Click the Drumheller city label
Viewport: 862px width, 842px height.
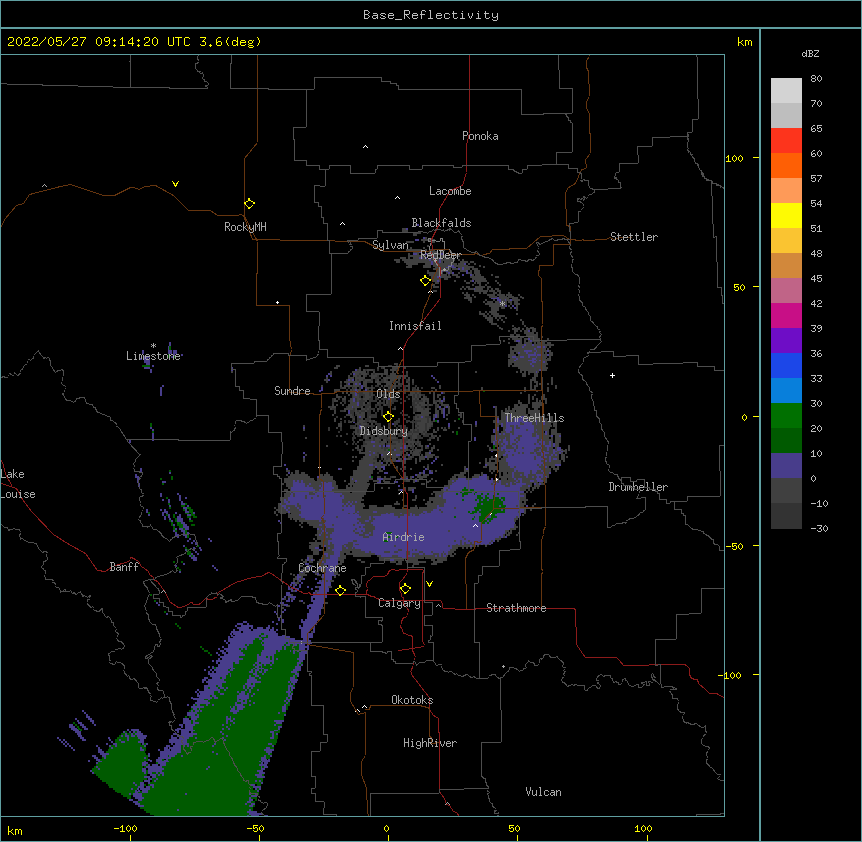click(x=638, y=487)
